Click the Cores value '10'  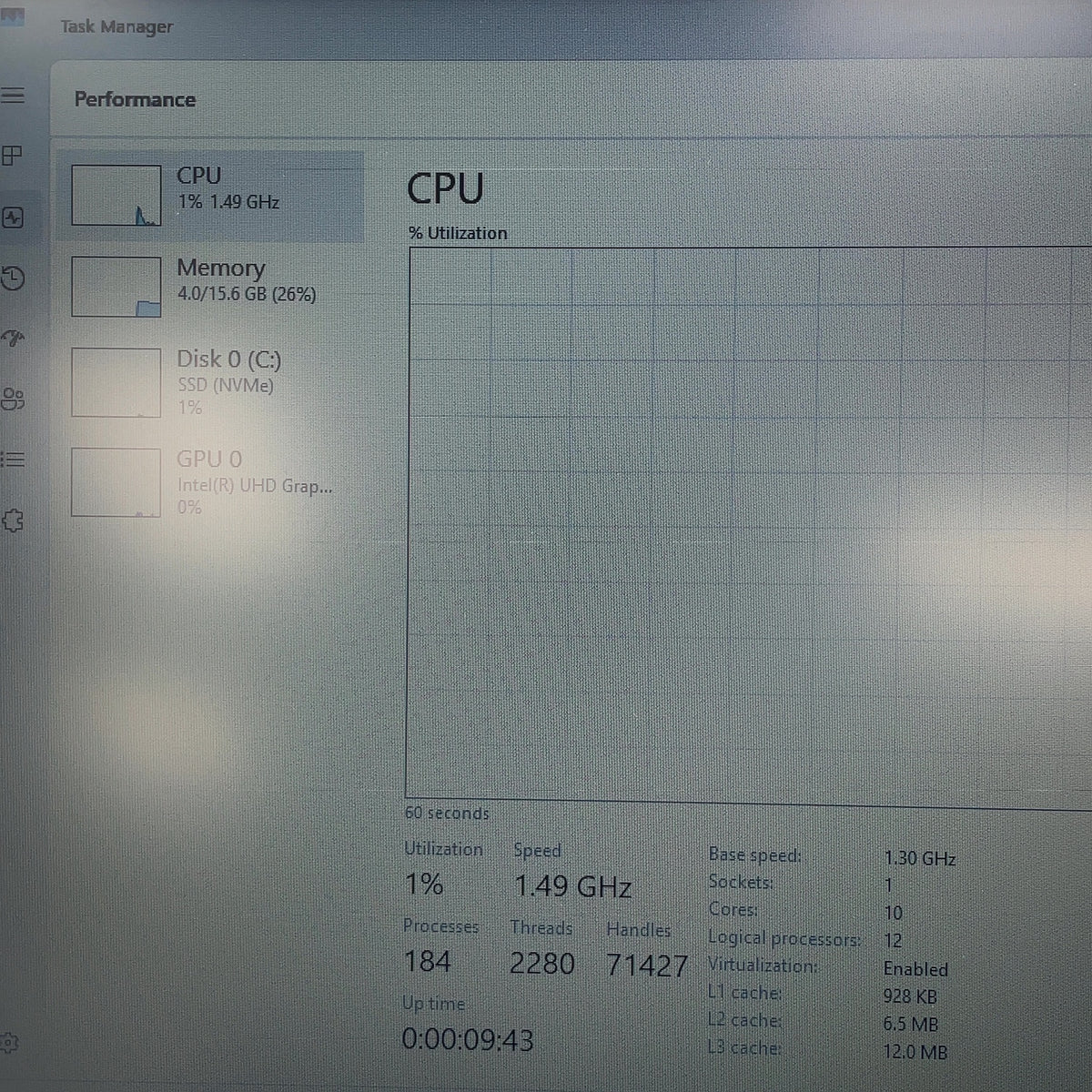(x=893, y=913)
